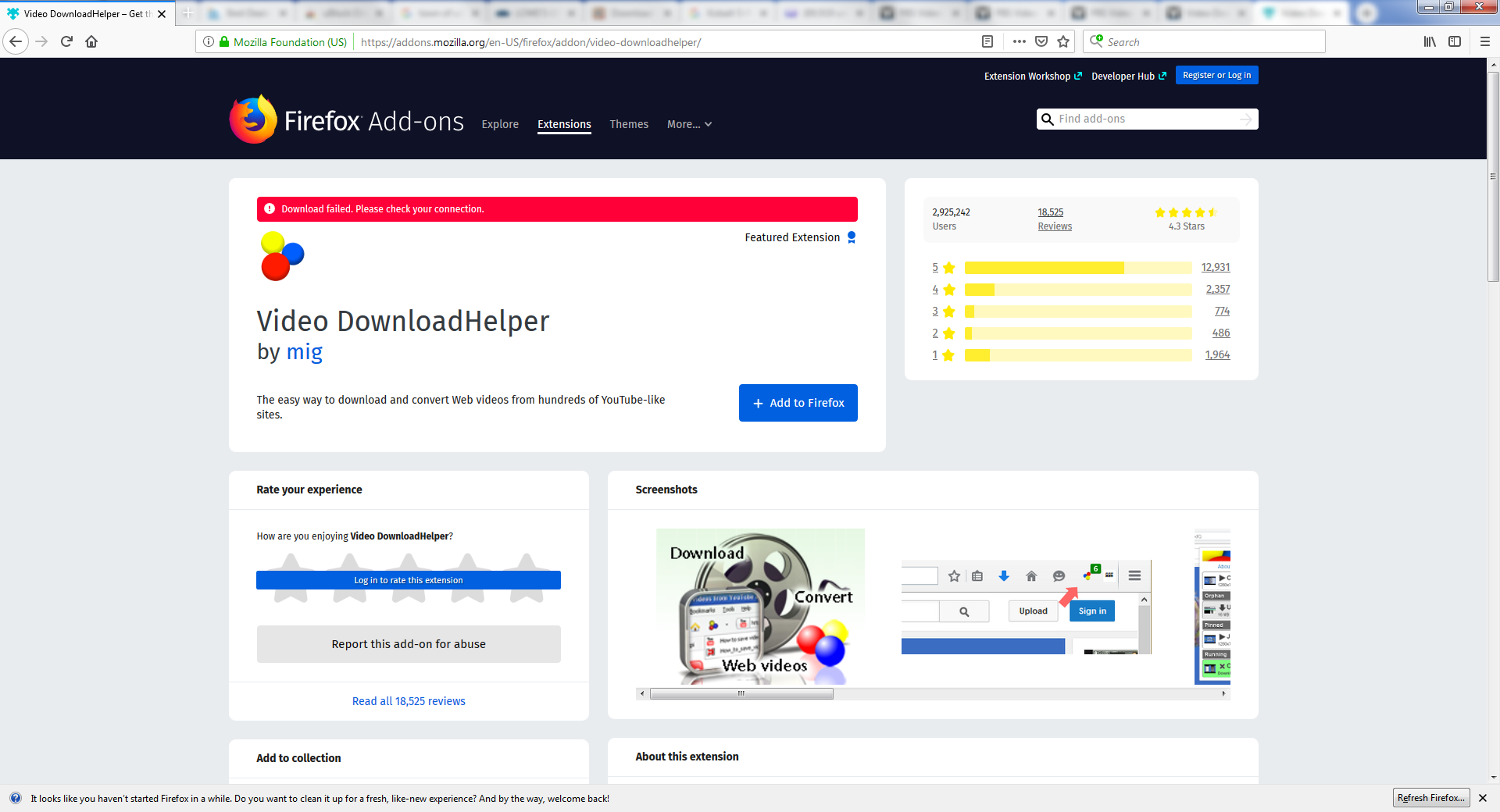Click 4.3 Stars average rating
Image resolution: width=1500 pixels, height=812 pixels.
1186,219
